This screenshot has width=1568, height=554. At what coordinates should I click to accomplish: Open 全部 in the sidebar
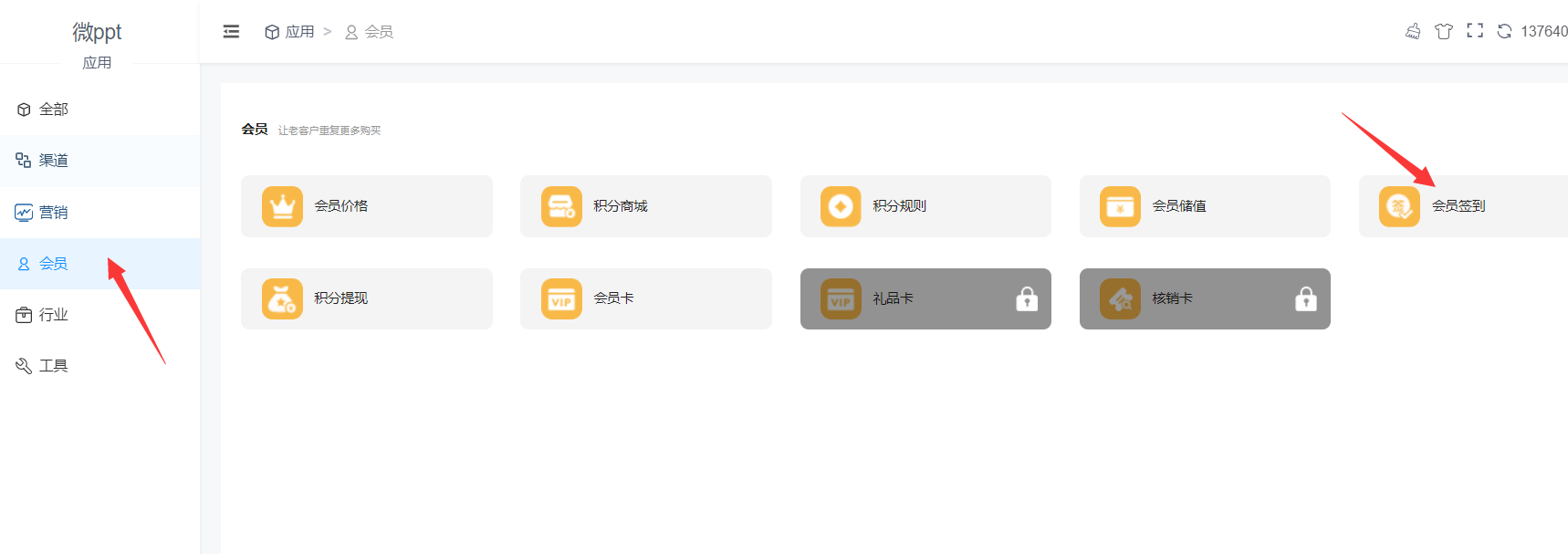click(99, 110)
